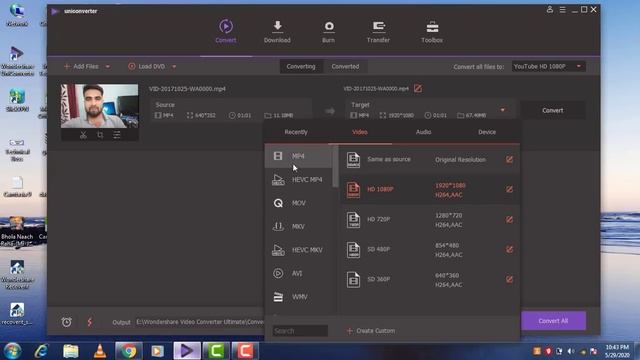This screenshot has width=640, height=360.
Task: Click the effects settings icon under thumbnail
Action: [x=117, y=135]
